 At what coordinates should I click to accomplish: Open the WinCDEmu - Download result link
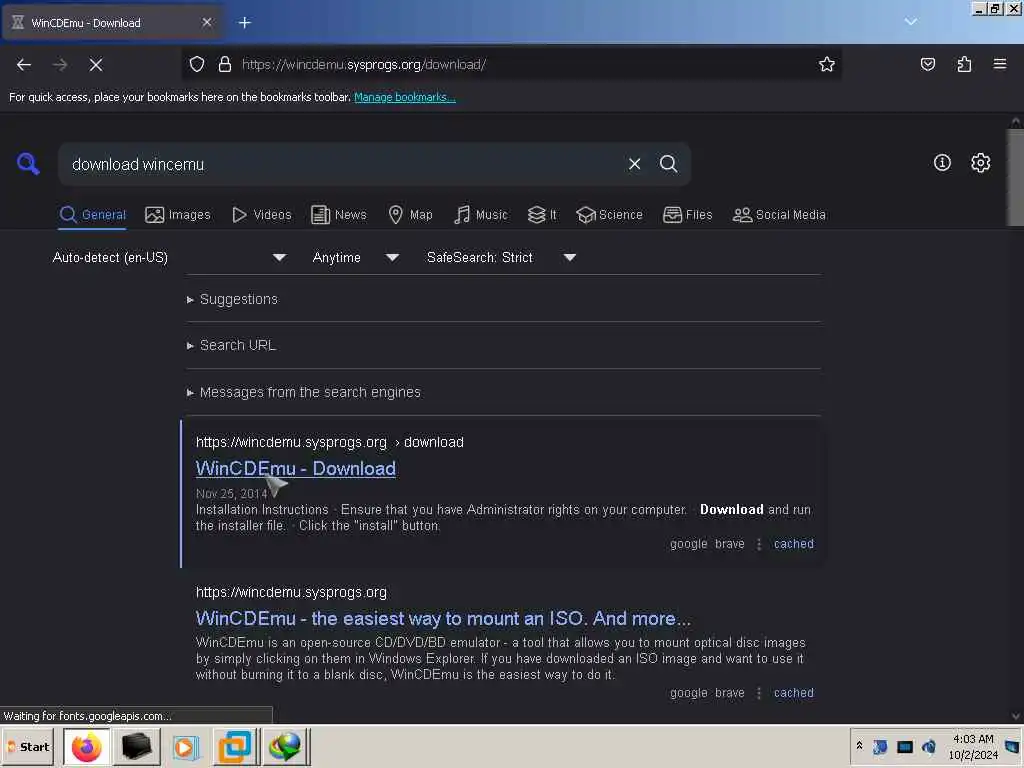pos(296,469)
